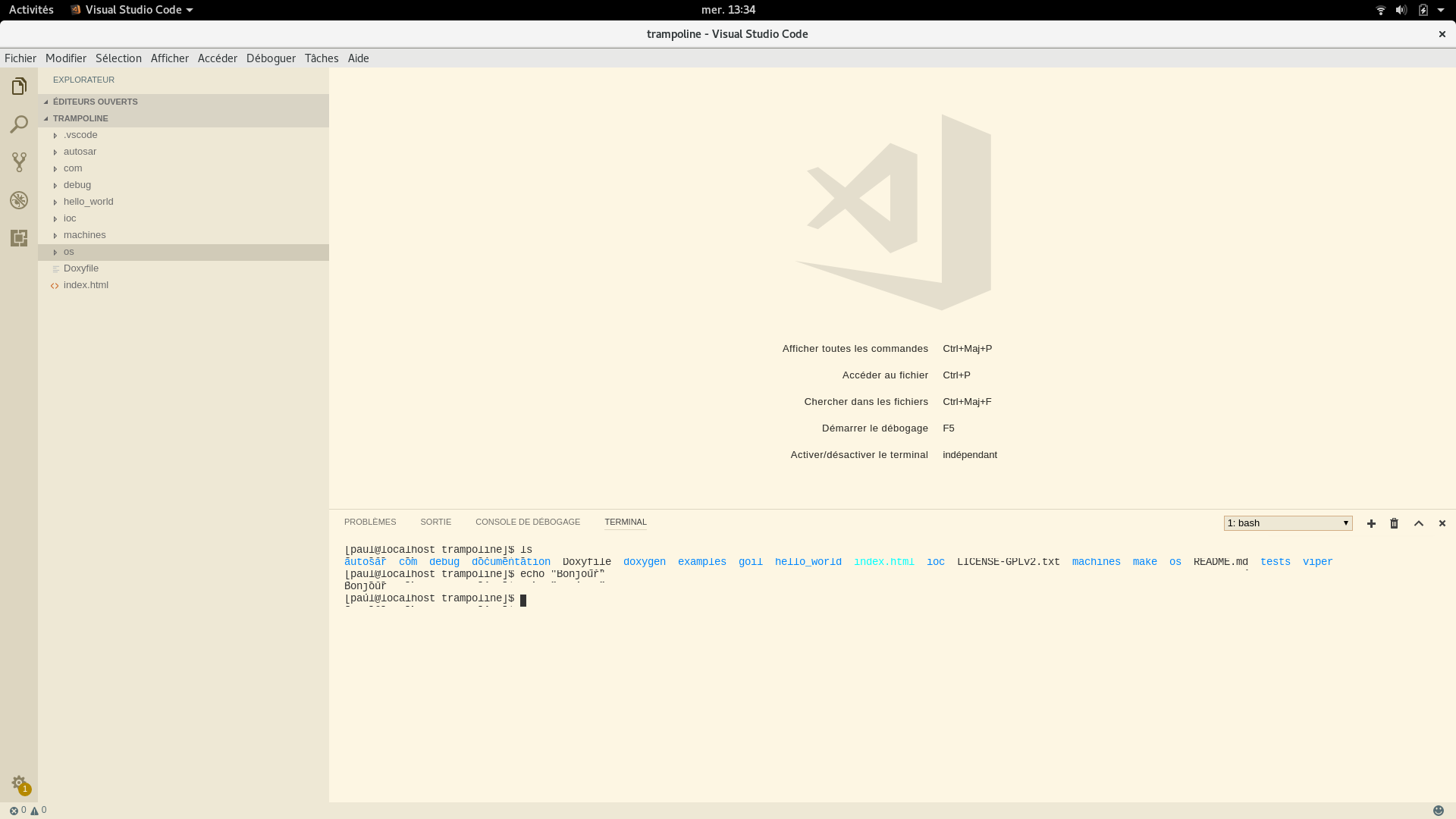Open the Source Control view icon

[19, 162]
